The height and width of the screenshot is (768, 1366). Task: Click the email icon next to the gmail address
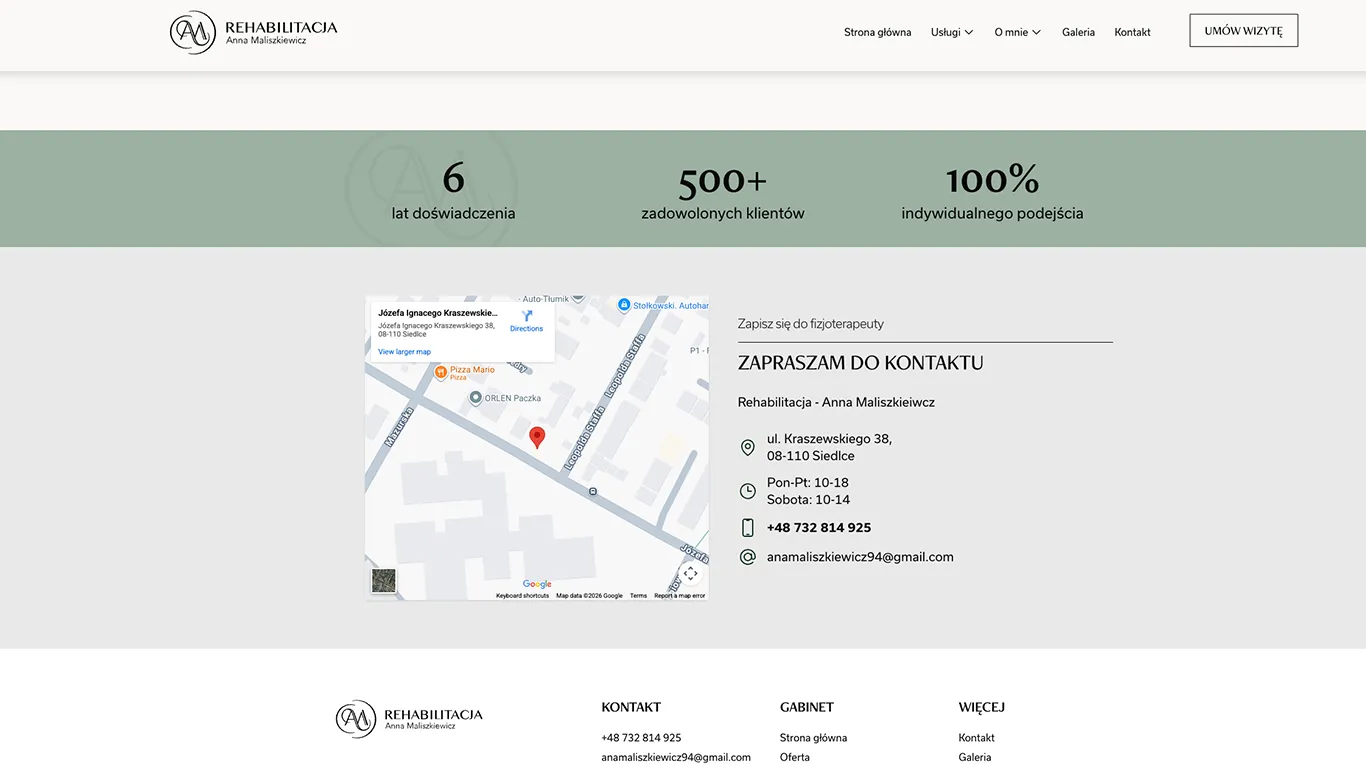[747, 556]
